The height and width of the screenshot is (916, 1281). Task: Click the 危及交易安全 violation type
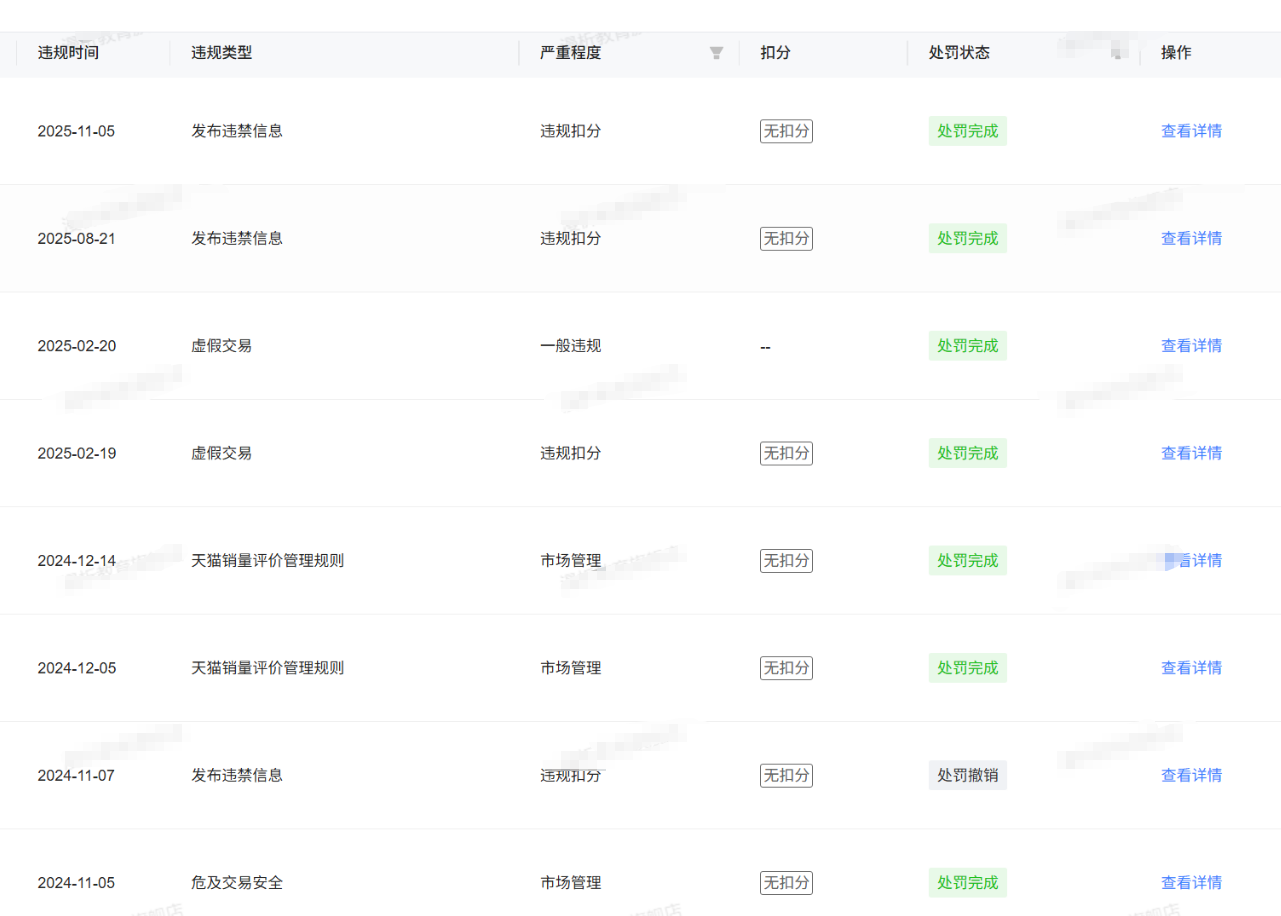click(237, 883)
